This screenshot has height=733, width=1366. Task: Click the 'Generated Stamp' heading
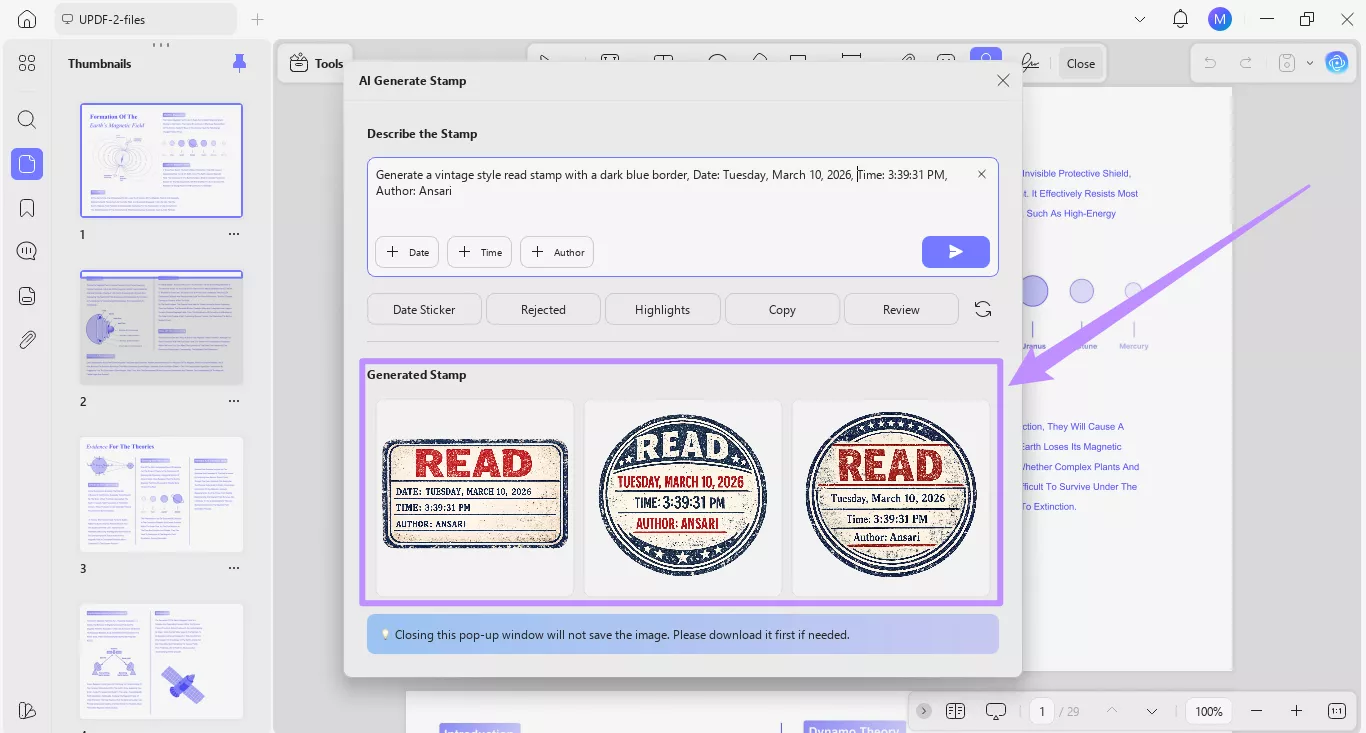pyautogui.click(x=416, y=375)
